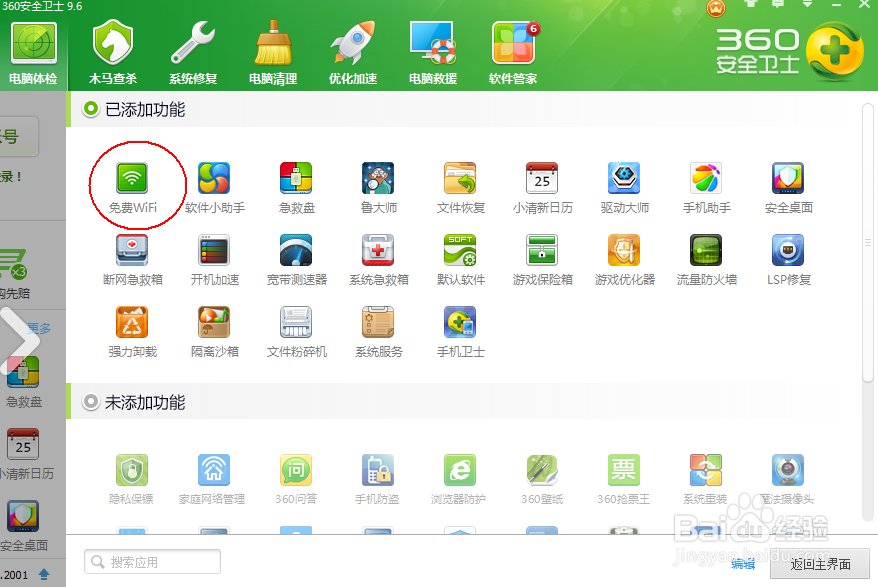Go to 优化加速 tab
Image resolution: width=878 pixels, height=587 pixels.
[x=353, y=54]
